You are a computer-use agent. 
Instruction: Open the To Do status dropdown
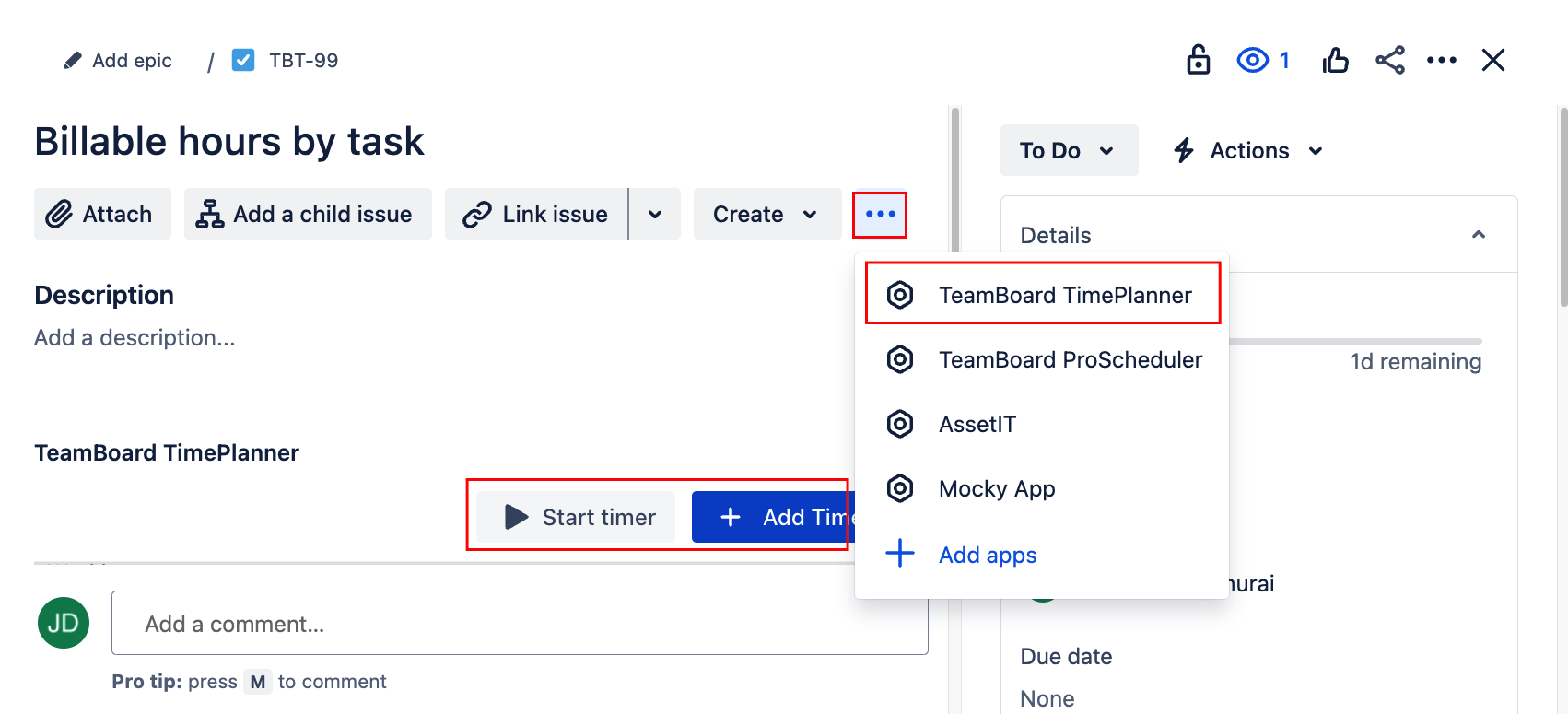point(1069,150)
